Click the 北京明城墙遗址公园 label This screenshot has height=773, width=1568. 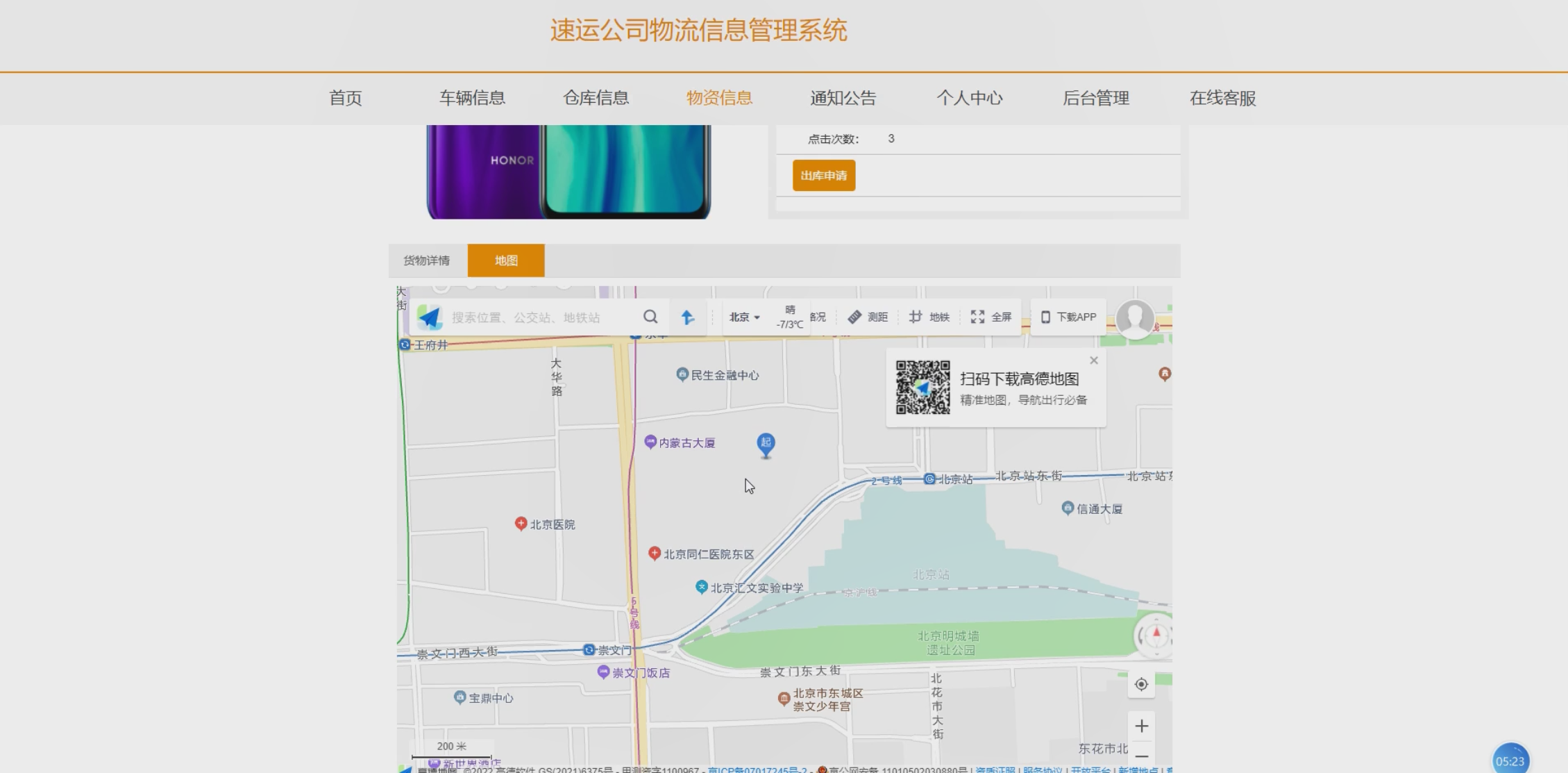[x=949, y=643]
